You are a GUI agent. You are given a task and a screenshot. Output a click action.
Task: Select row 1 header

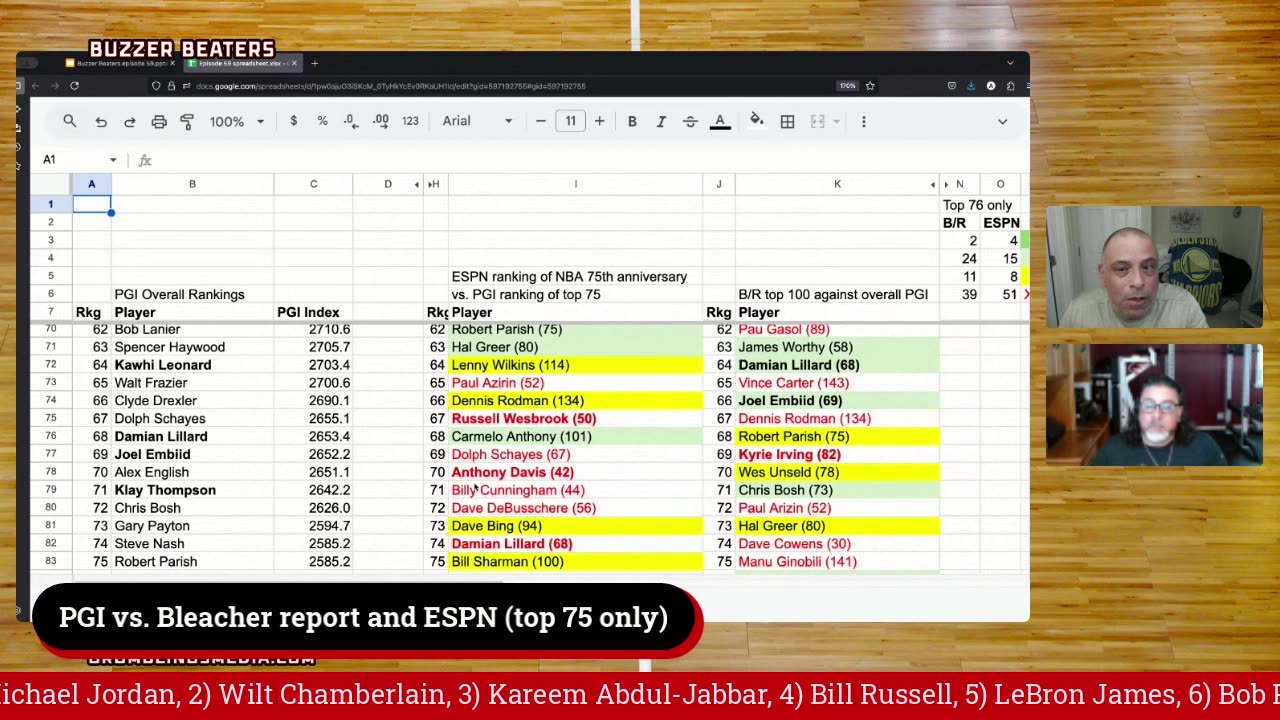click(x=50, y=204)
